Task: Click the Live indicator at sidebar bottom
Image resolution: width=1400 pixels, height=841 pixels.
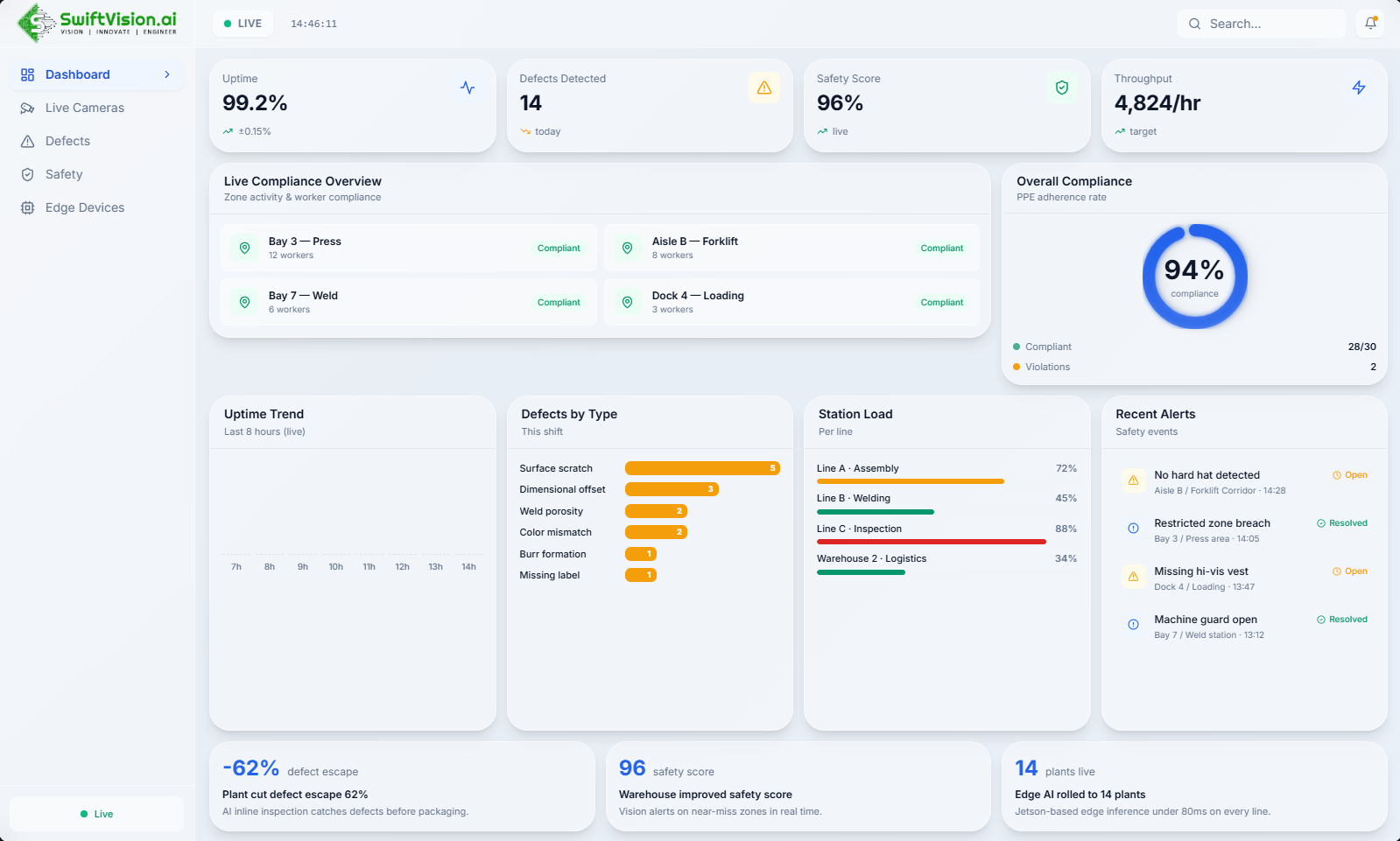Action: tap(96, 814)
